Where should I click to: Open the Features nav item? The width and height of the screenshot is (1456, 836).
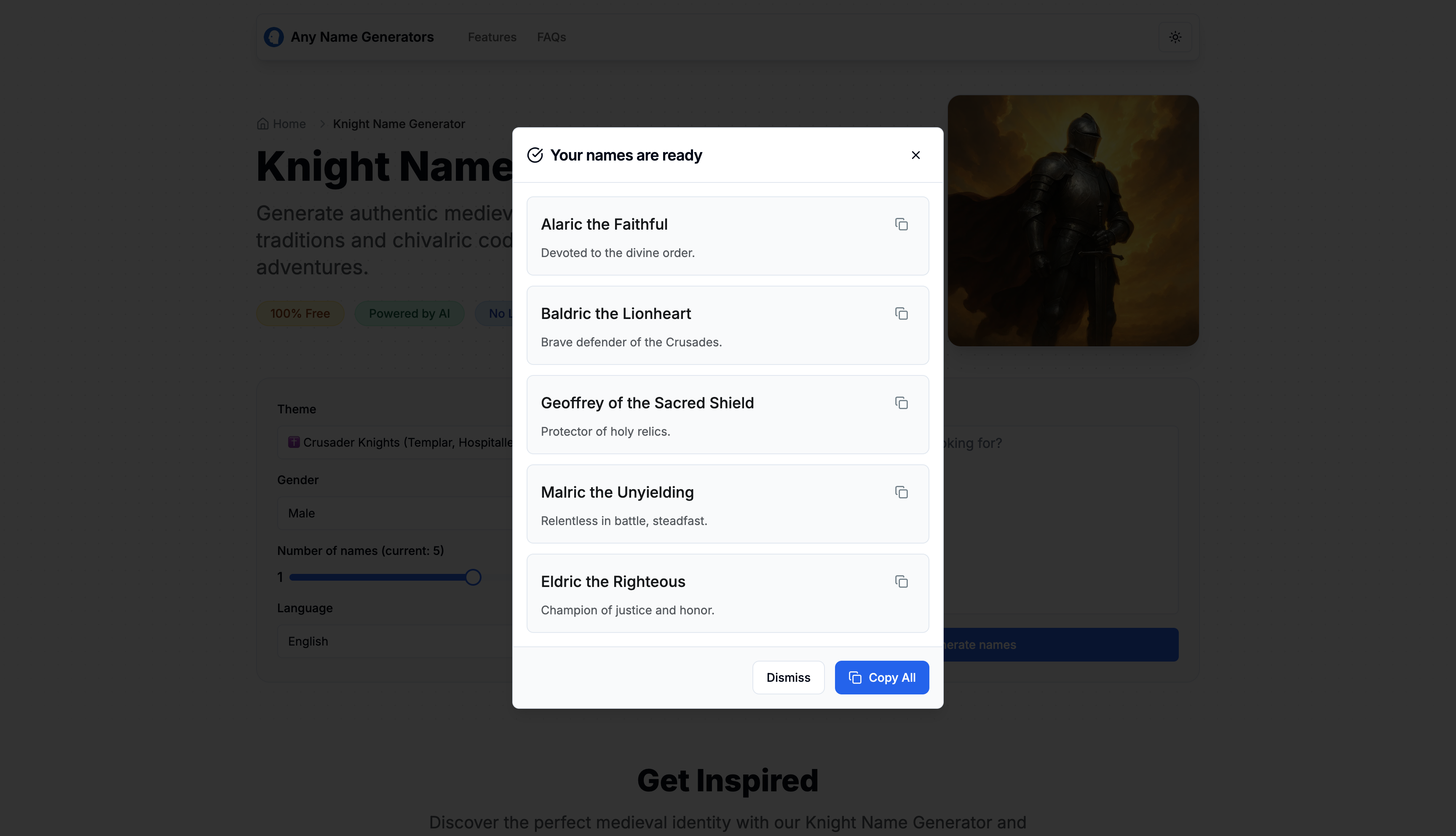click(x=492, y=37)
